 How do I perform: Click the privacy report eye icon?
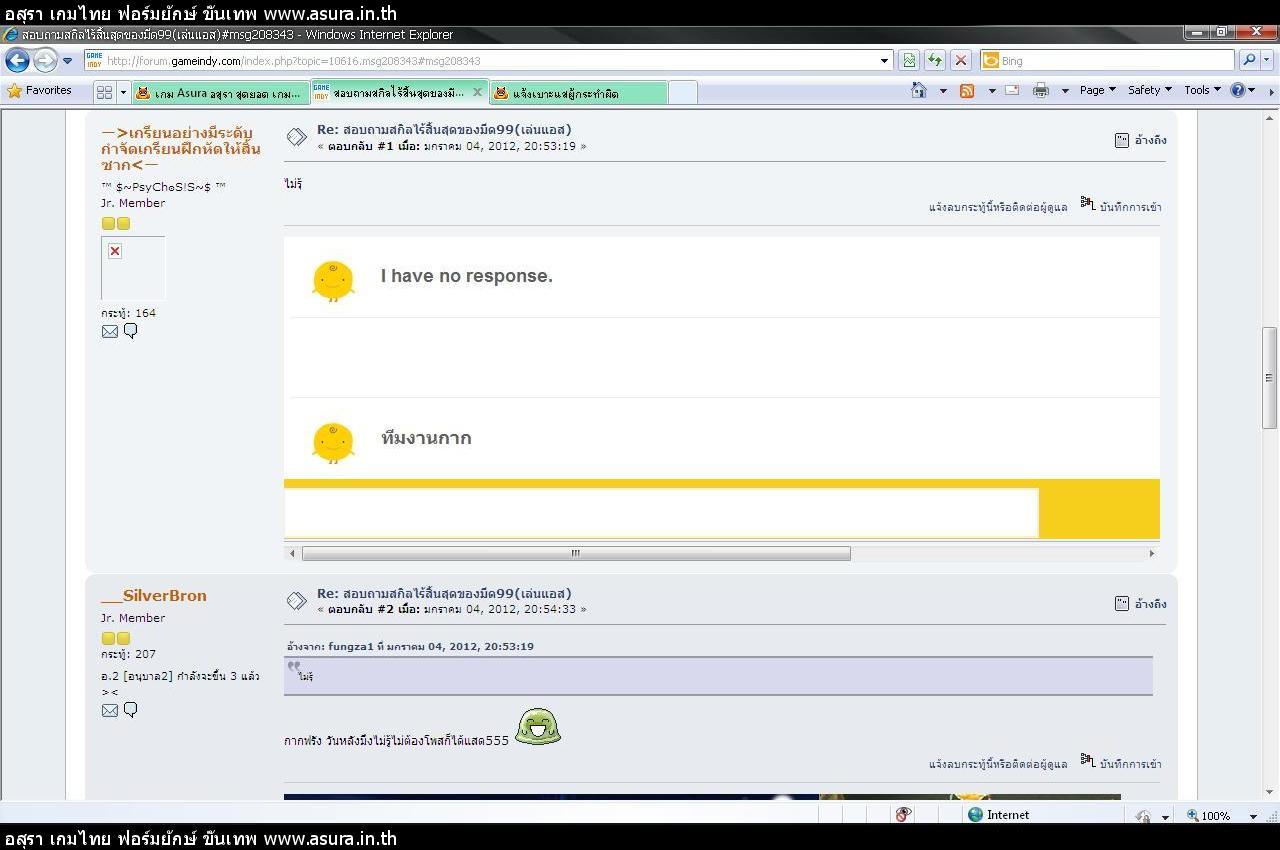coord(903,815)
